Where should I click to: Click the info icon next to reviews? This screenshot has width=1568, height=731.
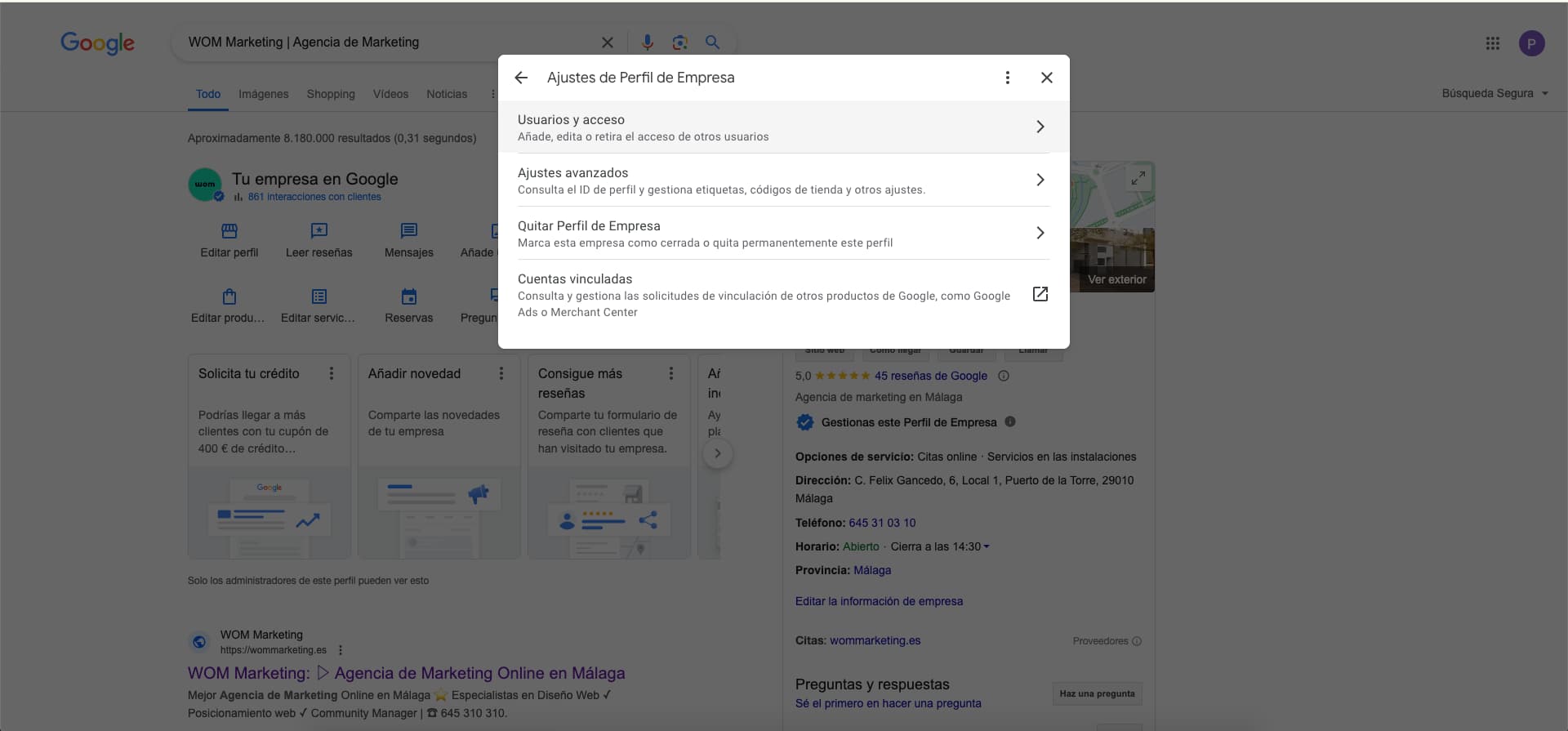point(1004,376)
